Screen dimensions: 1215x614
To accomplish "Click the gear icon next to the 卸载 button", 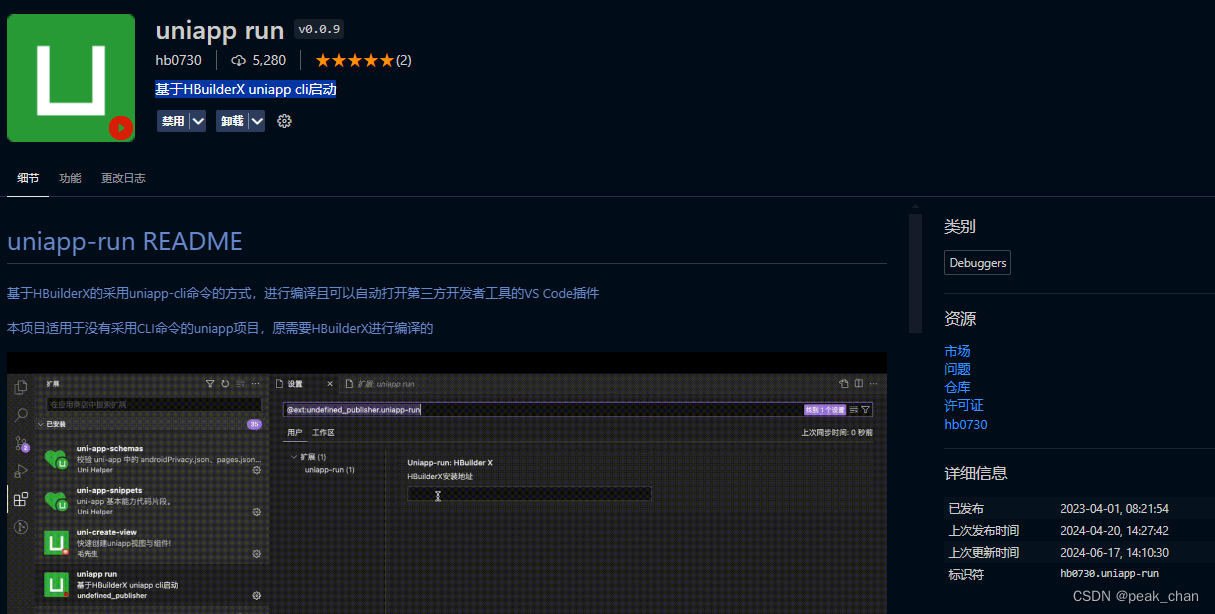I will (x=284, y=120).
